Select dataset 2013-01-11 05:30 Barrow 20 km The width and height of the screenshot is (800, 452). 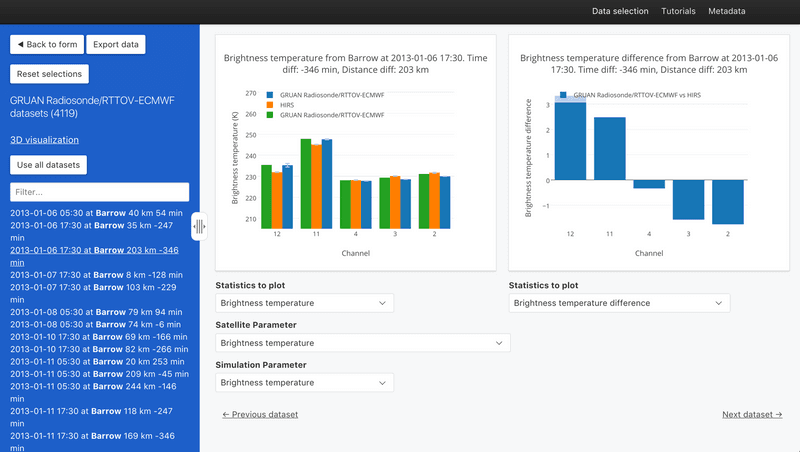coord(97,361)
